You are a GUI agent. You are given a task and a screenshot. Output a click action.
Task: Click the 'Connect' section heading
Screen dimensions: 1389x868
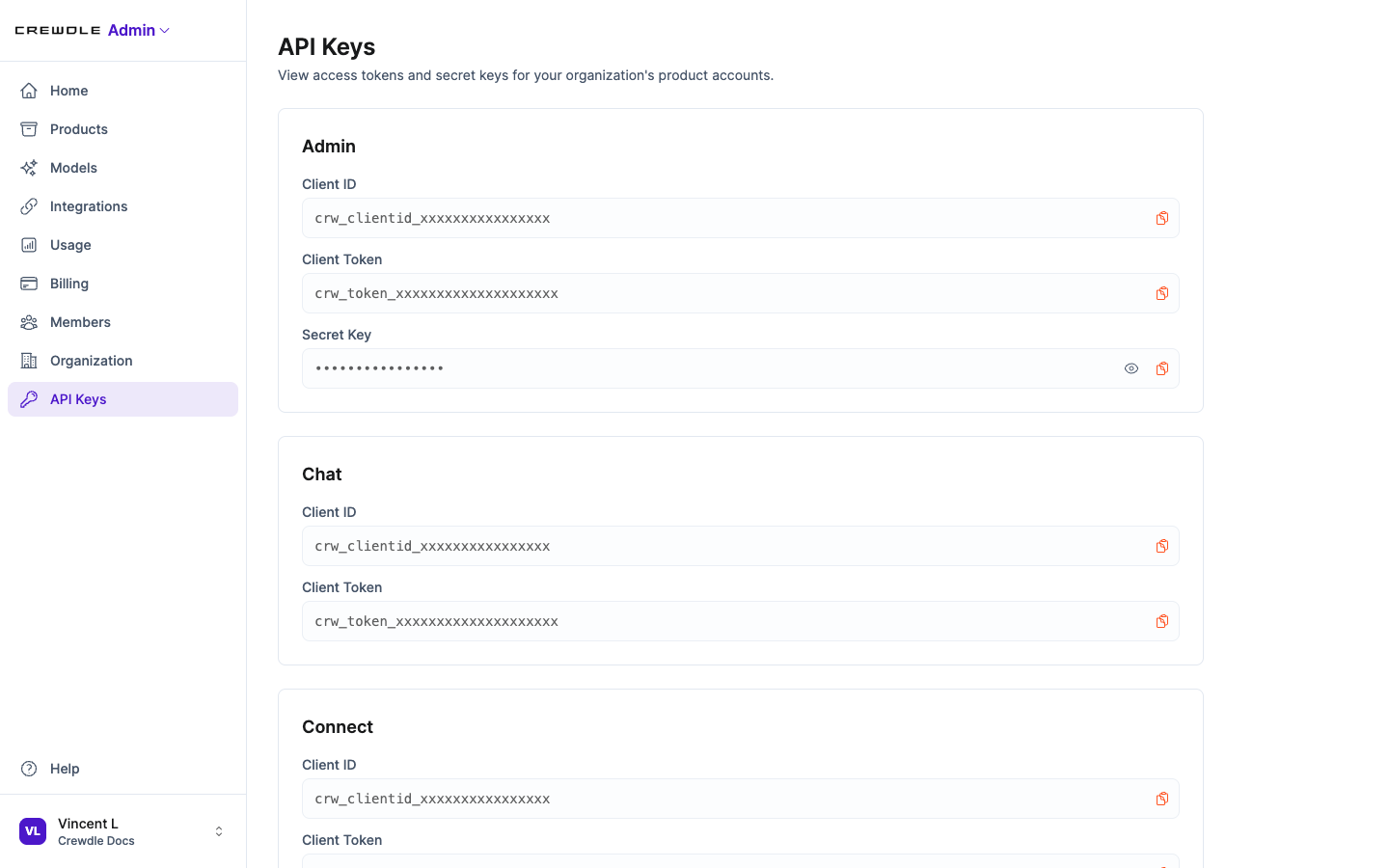coord(338,727)
